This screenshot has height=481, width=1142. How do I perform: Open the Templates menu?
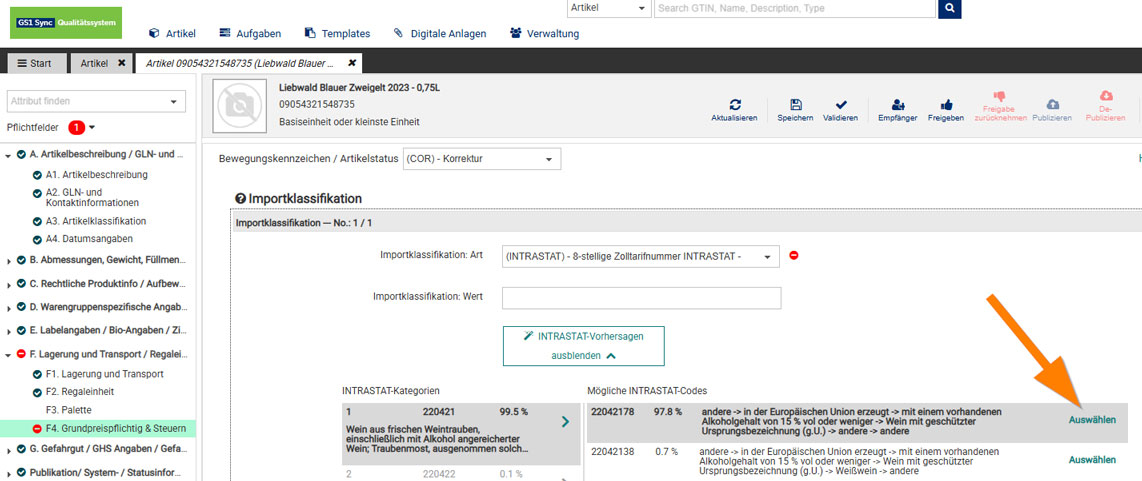(337, 34)
